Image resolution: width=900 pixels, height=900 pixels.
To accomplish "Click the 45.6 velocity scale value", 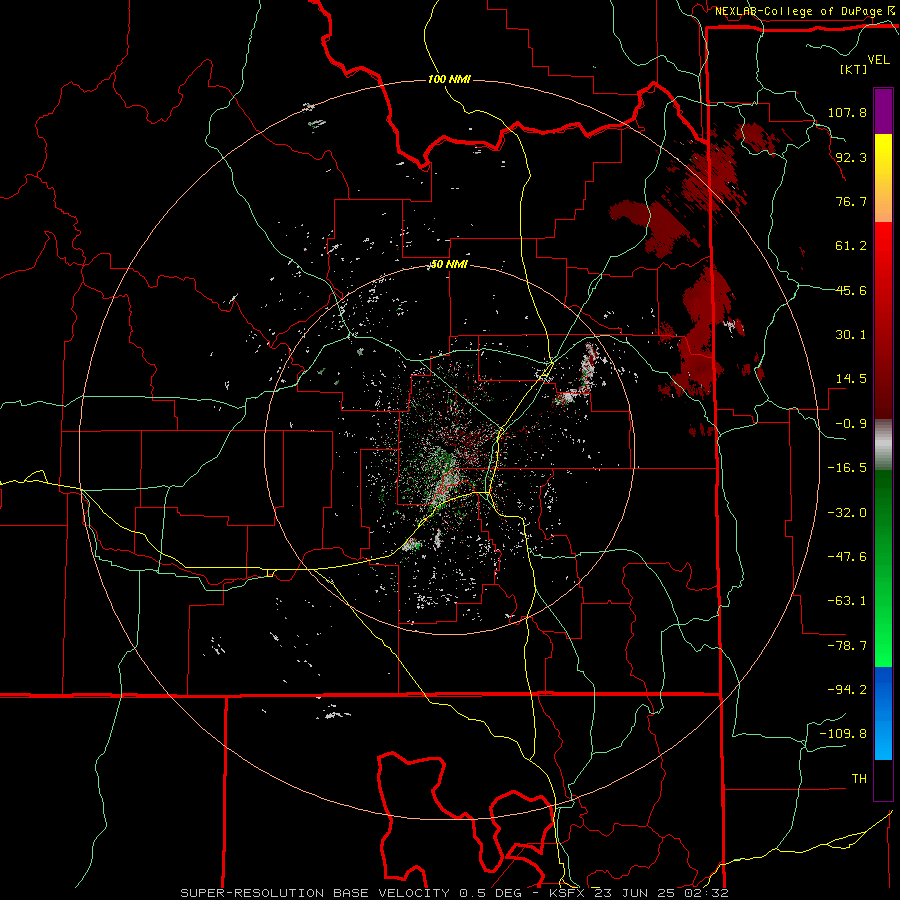I will pyautogui.click(x=851, y=290).
